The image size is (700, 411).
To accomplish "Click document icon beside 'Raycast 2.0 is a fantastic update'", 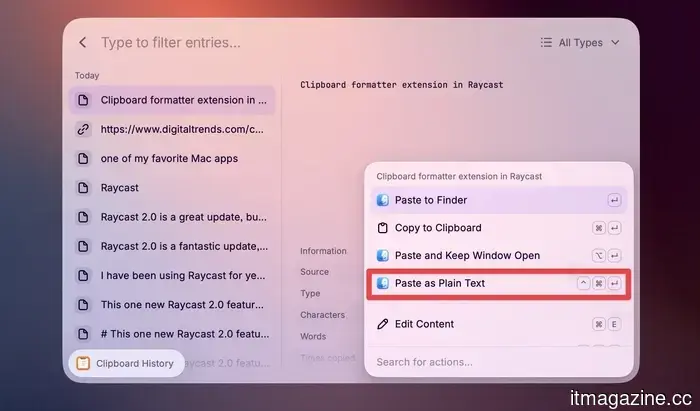I will tap(83, 246).
